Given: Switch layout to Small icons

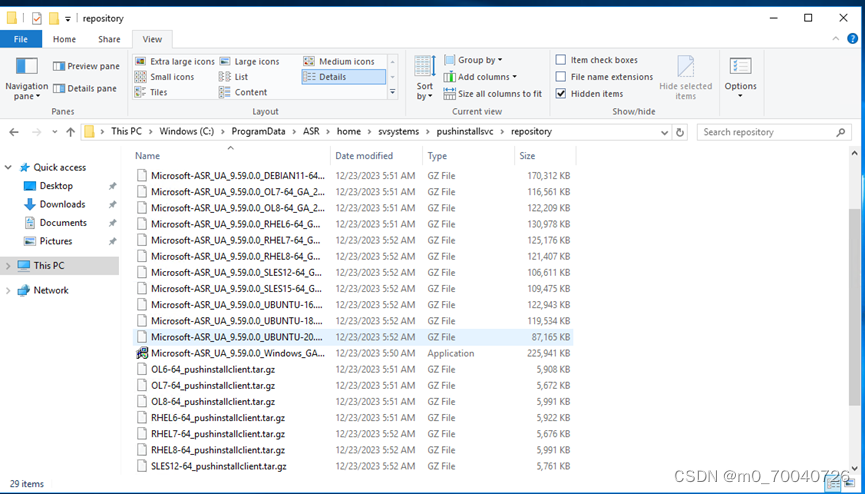Looking at the screenshot, I should 164,77.
